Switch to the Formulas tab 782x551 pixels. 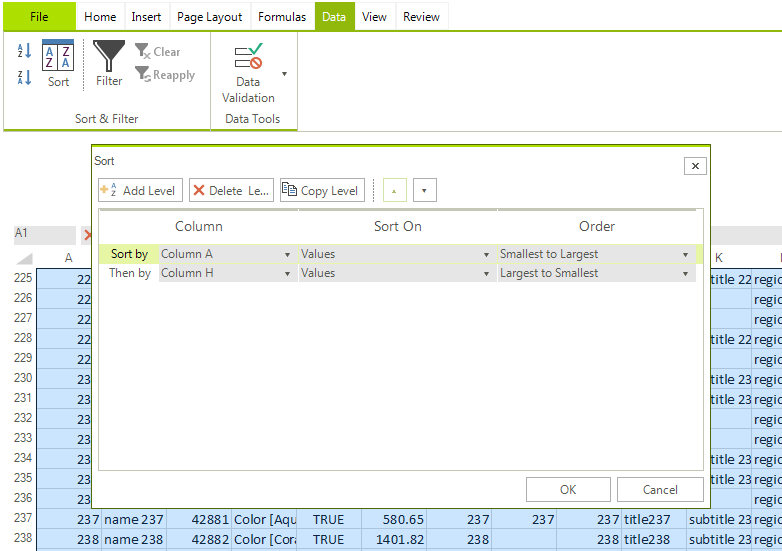coord(282,16)
